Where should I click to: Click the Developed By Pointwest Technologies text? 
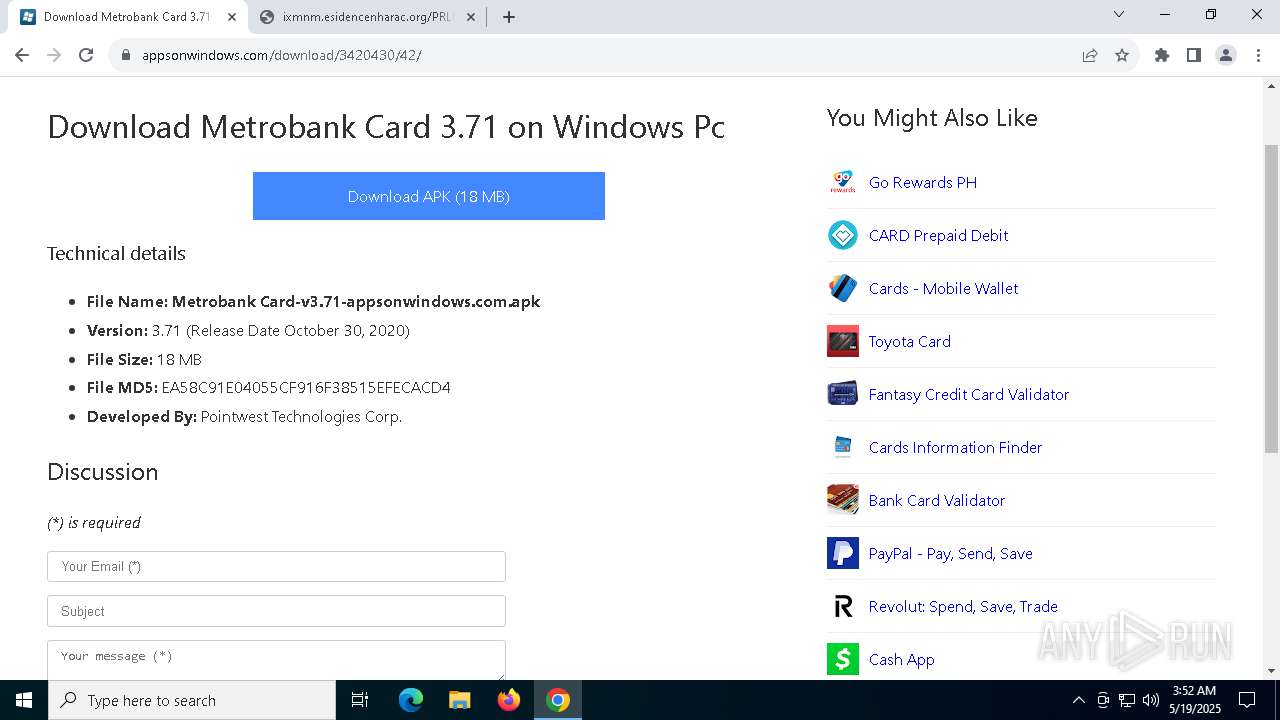[244, 416]
